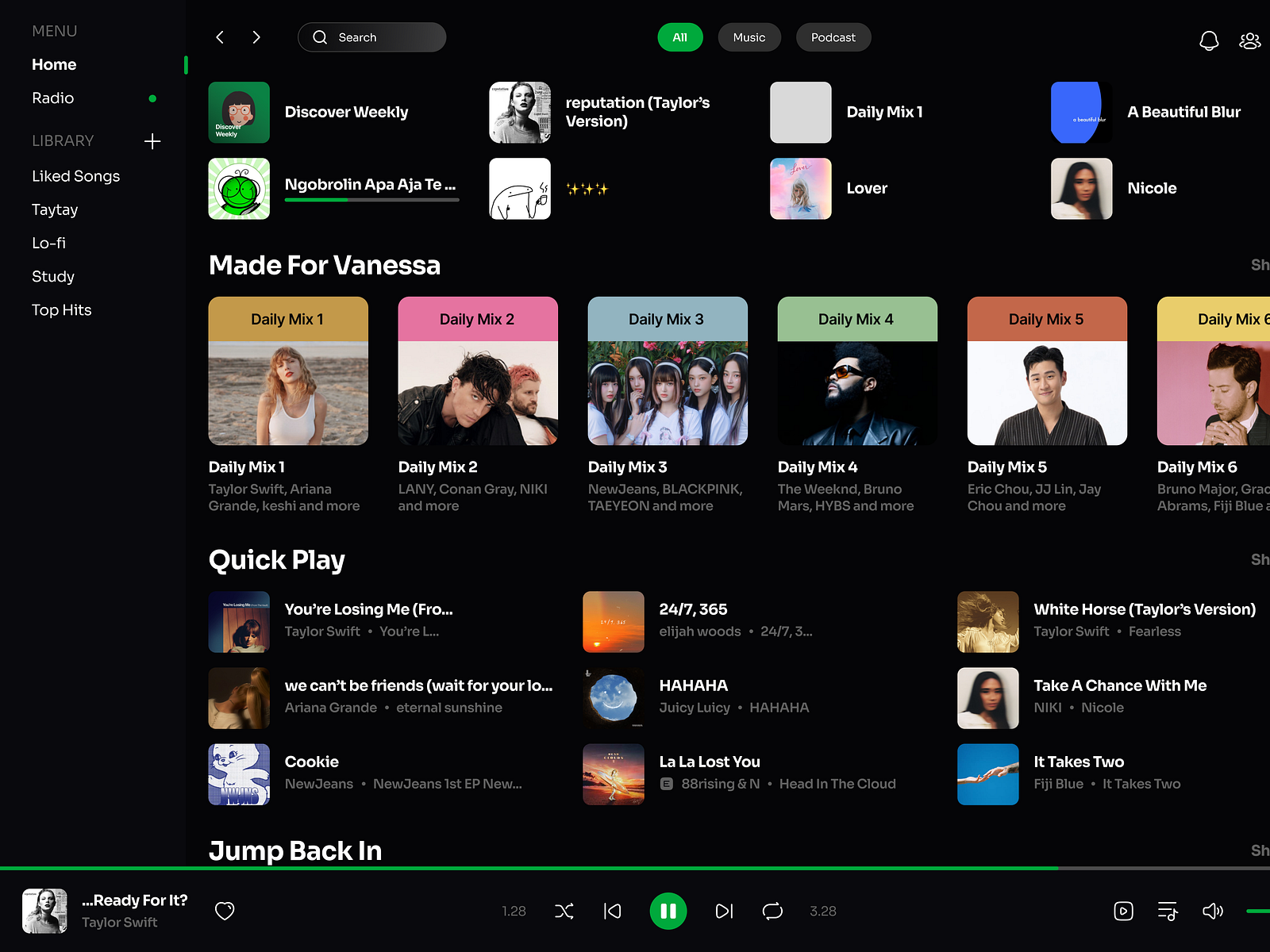Pause the current song
This screenshot has height=952, width=1270.
click(x=668, y=911)
